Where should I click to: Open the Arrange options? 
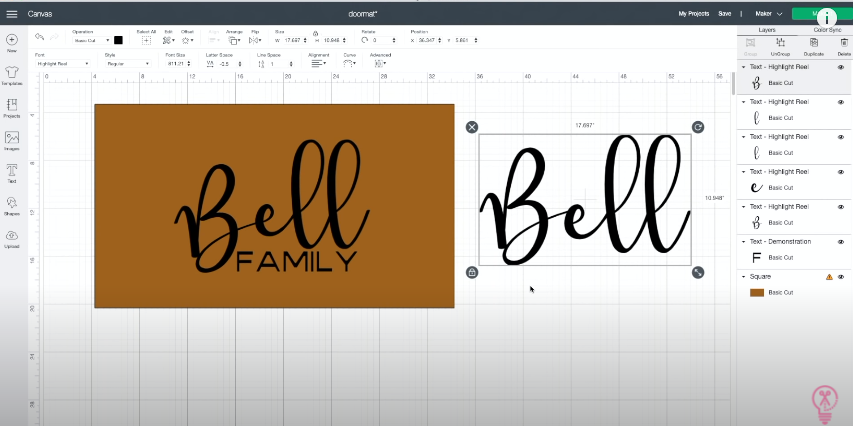pyautogui.click(x=234, y=40)
